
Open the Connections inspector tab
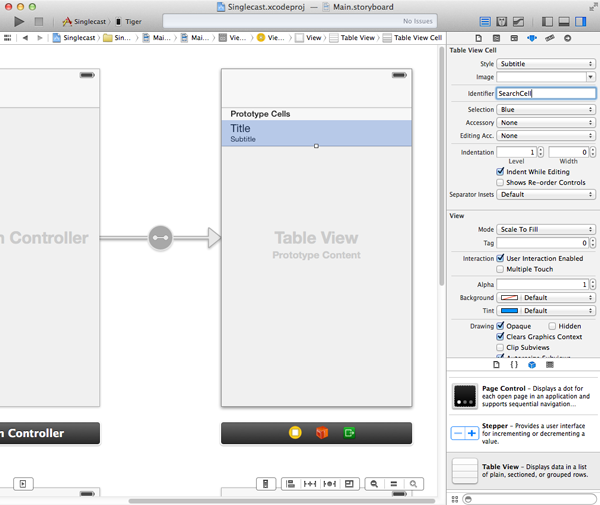click(567, 38)
